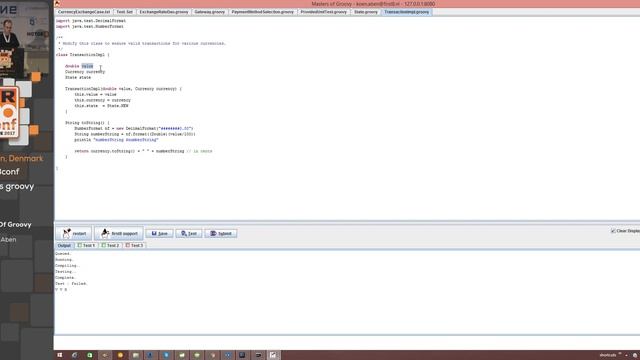The height and width of the screenshot is (360, 640).
Task: Click the restart button
Action: (x=74, y=233)
